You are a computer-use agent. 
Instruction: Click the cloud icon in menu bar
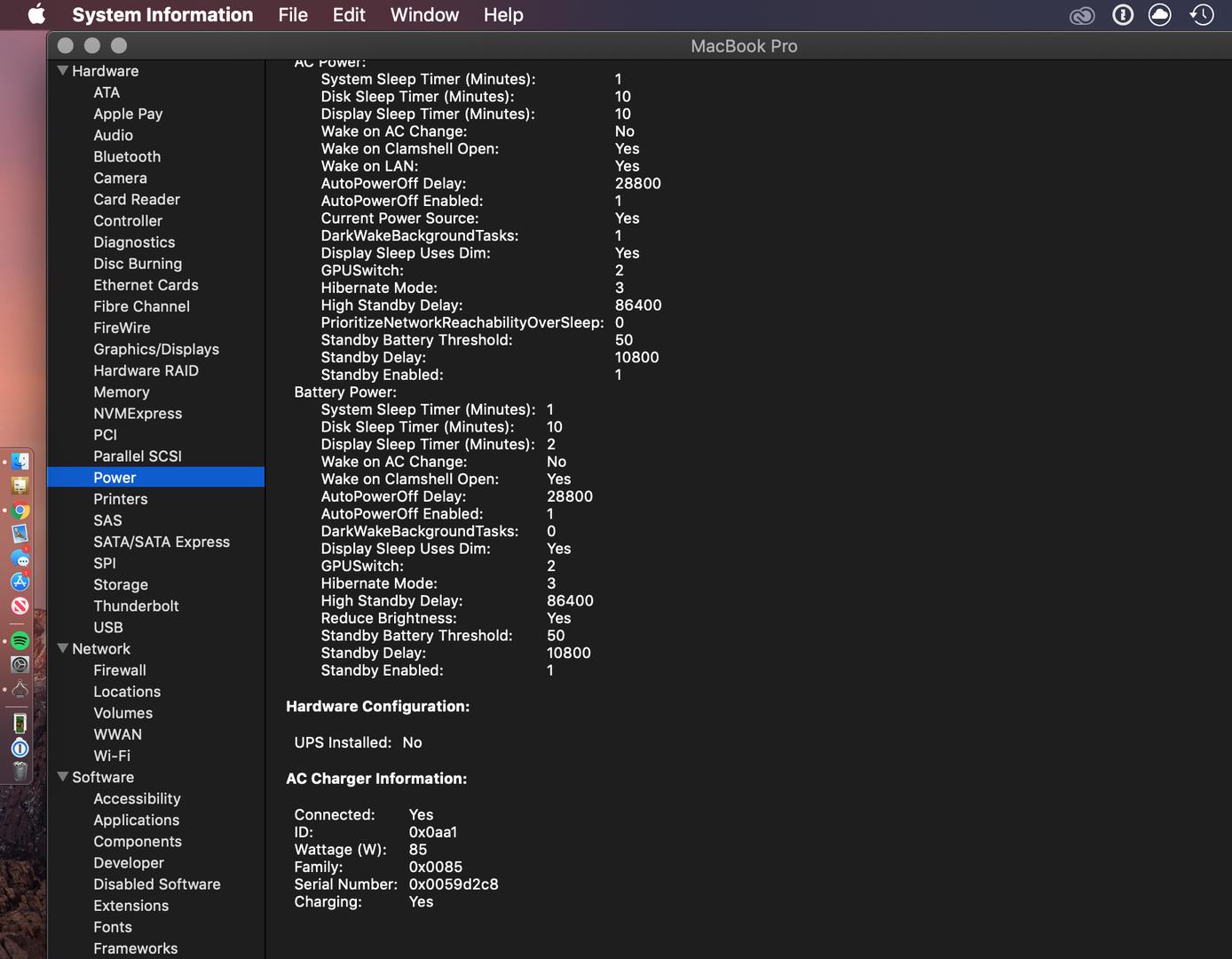tap(1160, 15)
